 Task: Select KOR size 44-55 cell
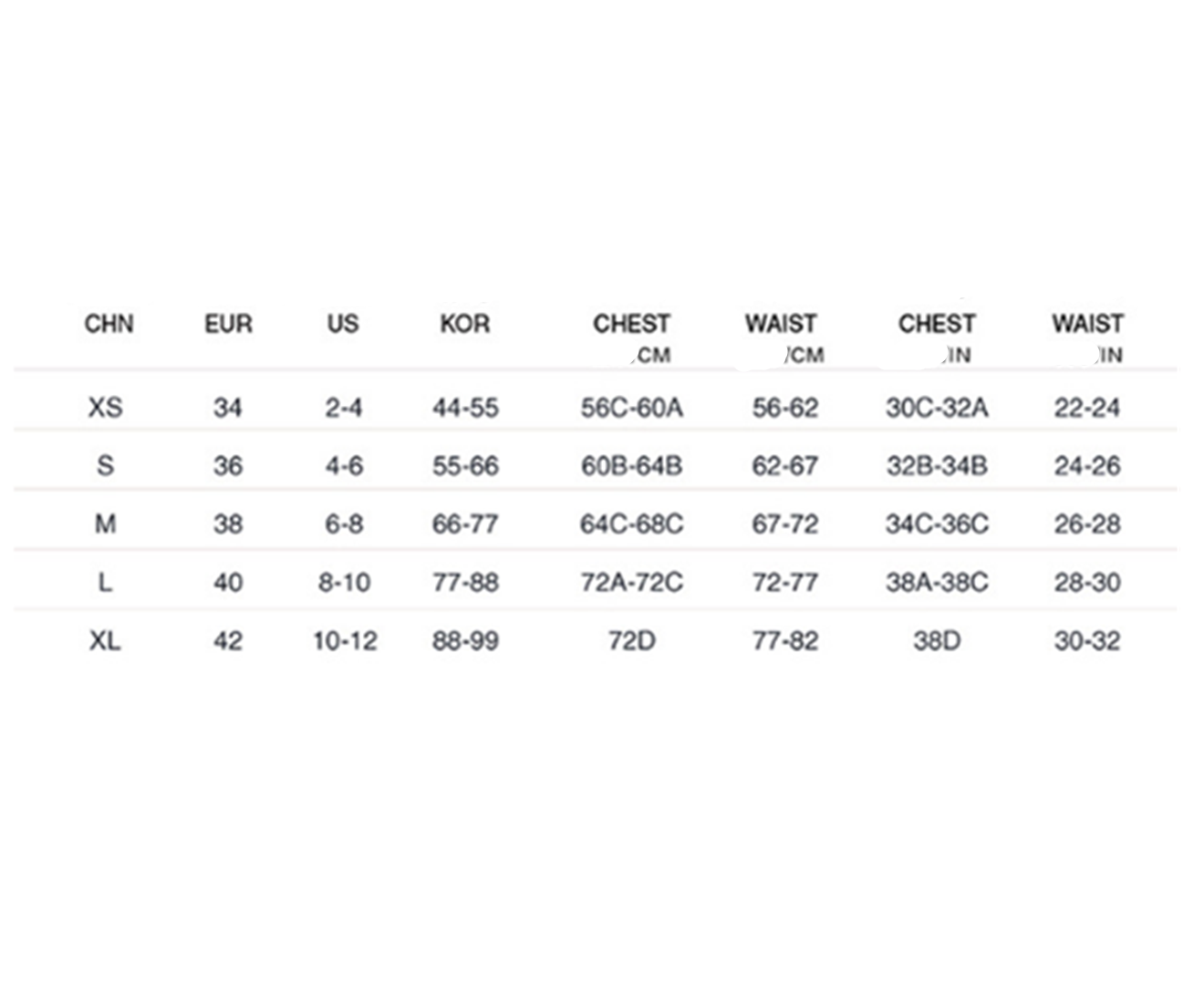point(465,407)
